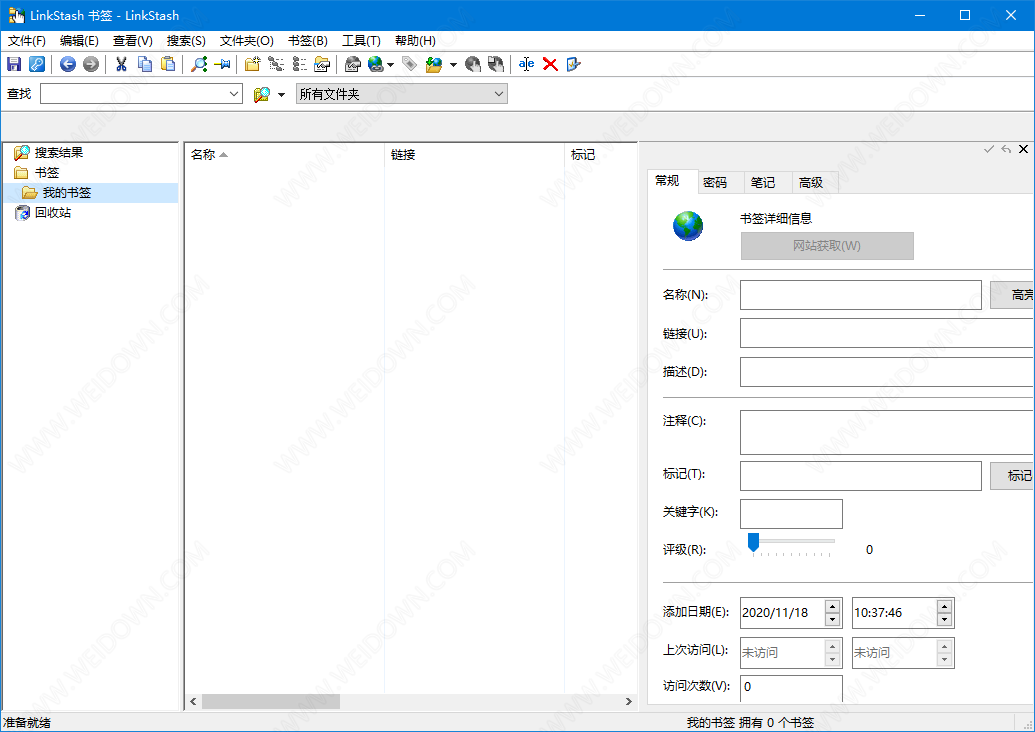Click the bookmark list's right scroll arrow
The width and height of the screenshot is (1035, 732).
pos(628,701)
